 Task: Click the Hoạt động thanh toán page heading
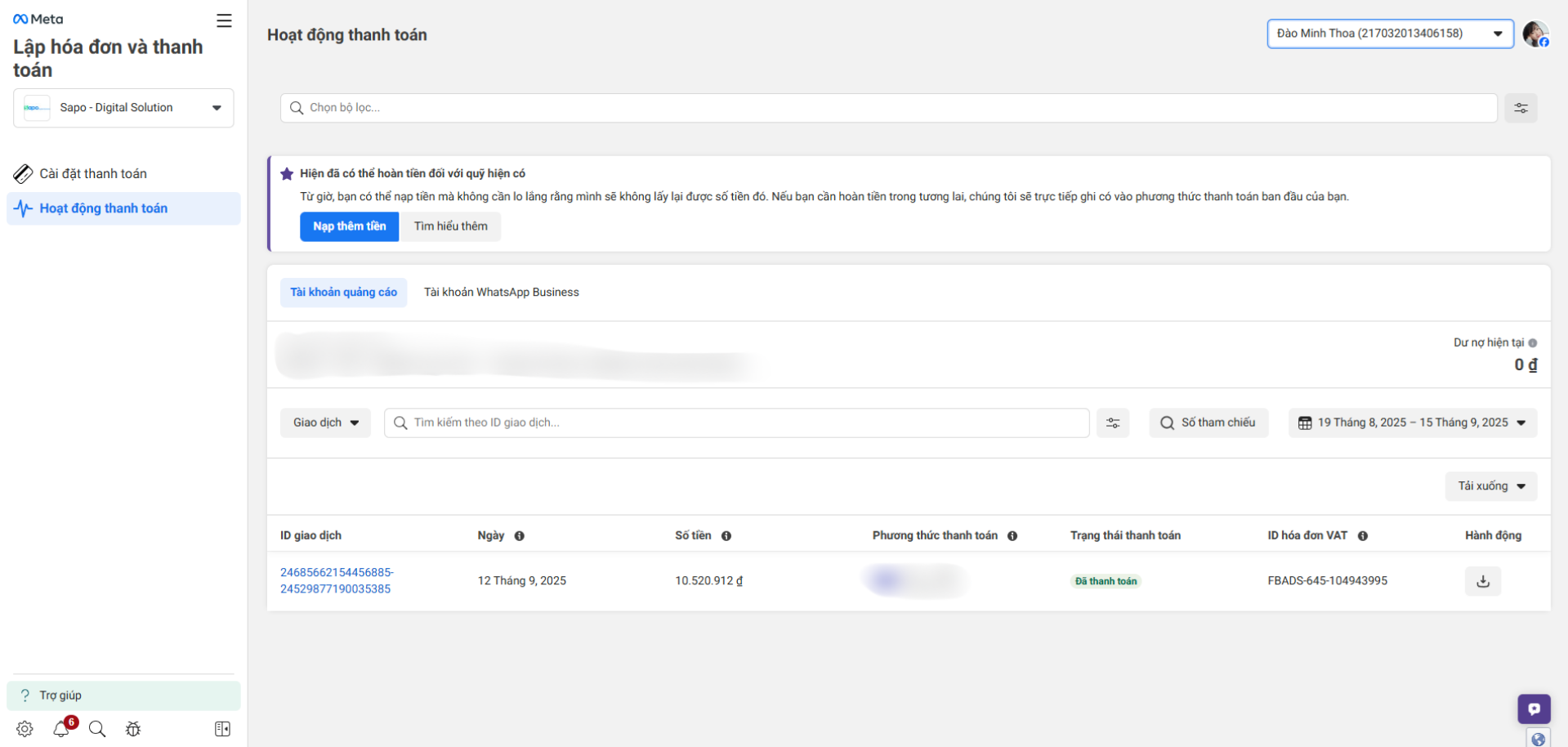click(x=346, y=35)
